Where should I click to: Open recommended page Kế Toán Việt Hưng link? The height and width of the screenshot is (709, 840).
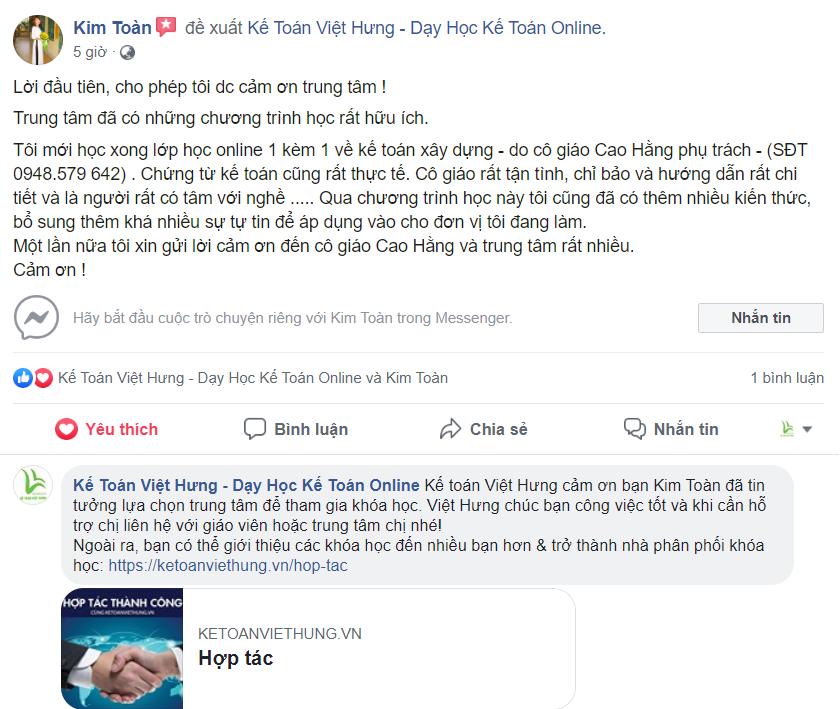coord(425,27)
